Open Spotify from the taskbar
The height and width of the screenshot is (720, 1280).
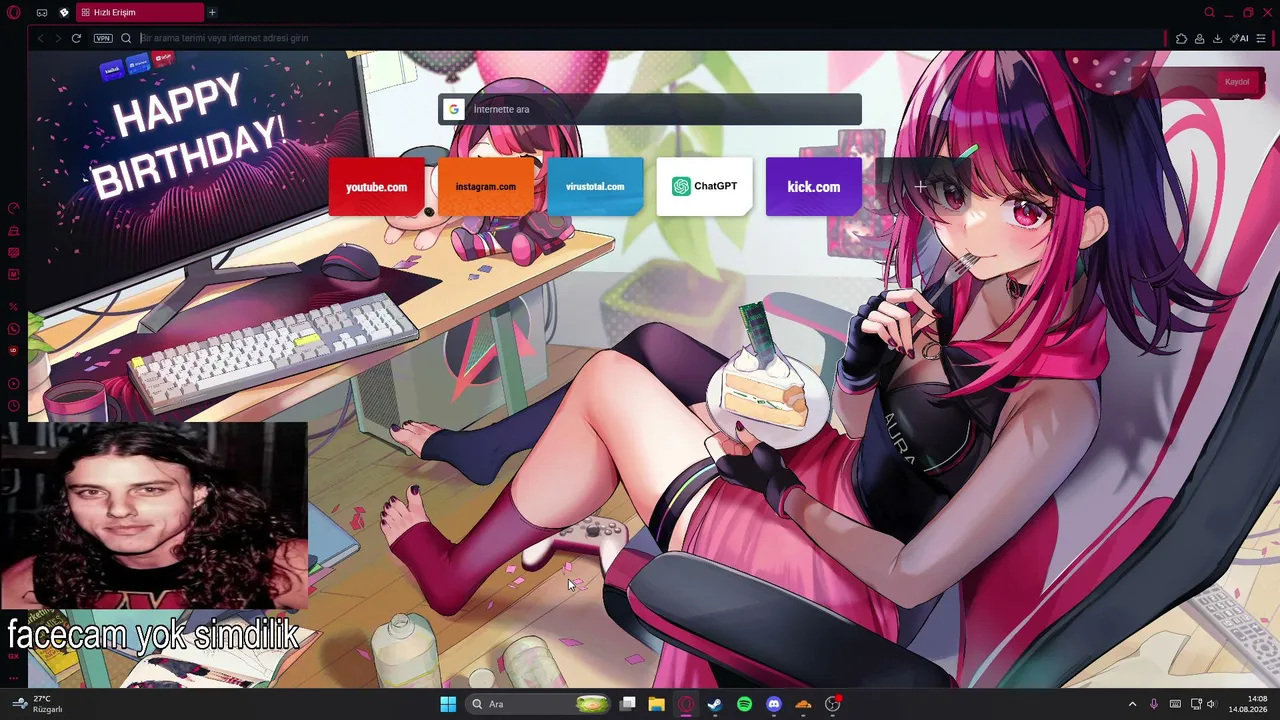(x=744, y=704)
